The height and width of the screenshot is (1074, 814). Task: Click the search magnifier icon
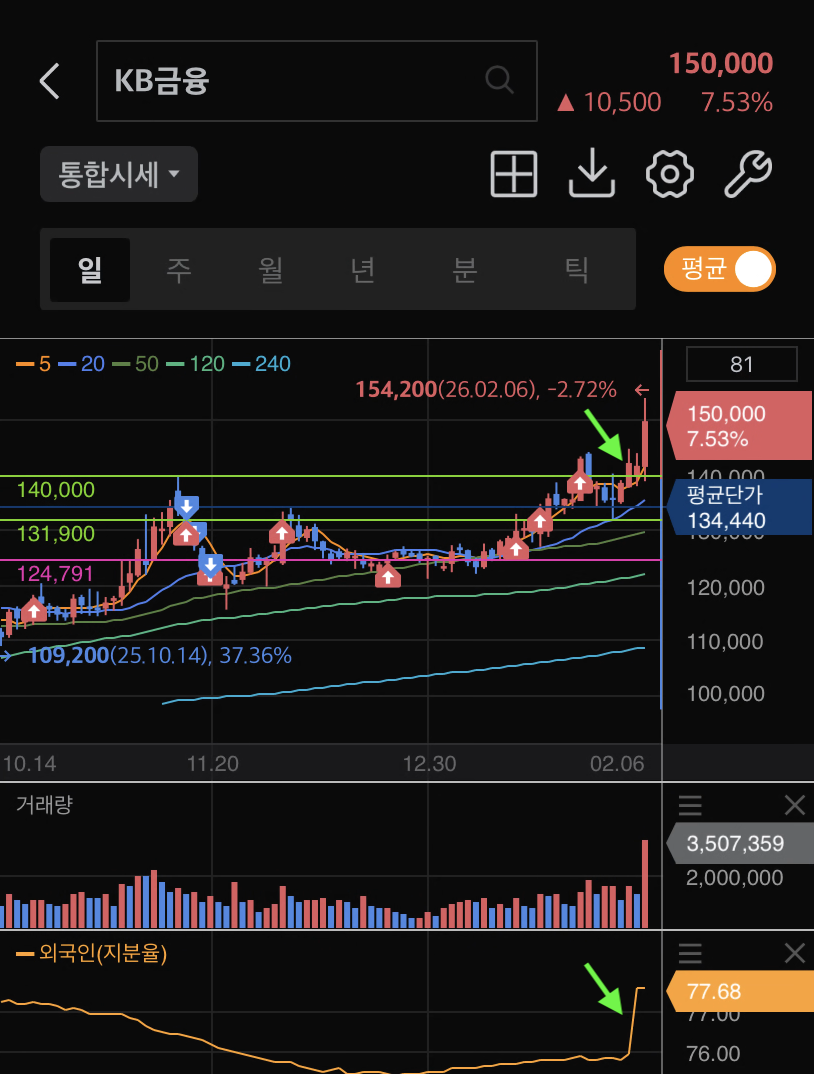(500, 80)
